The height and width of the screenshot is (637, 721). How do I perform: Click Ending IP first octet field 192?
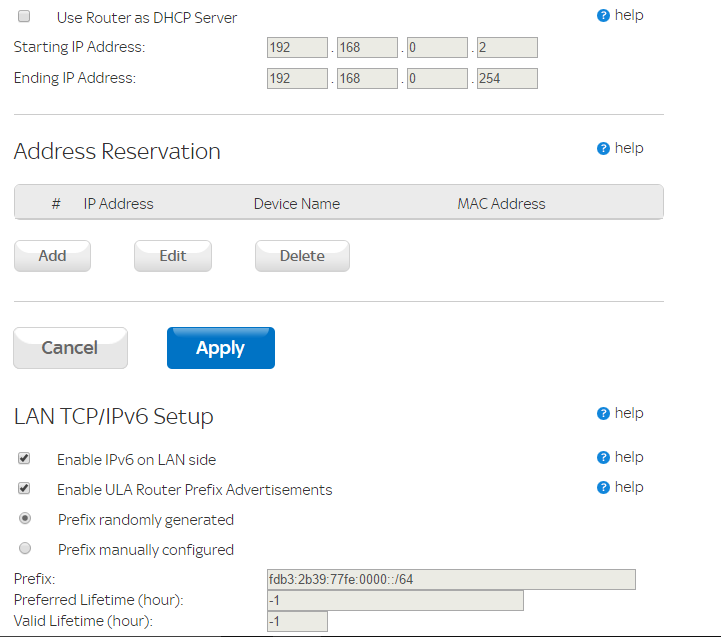(297, 78)
